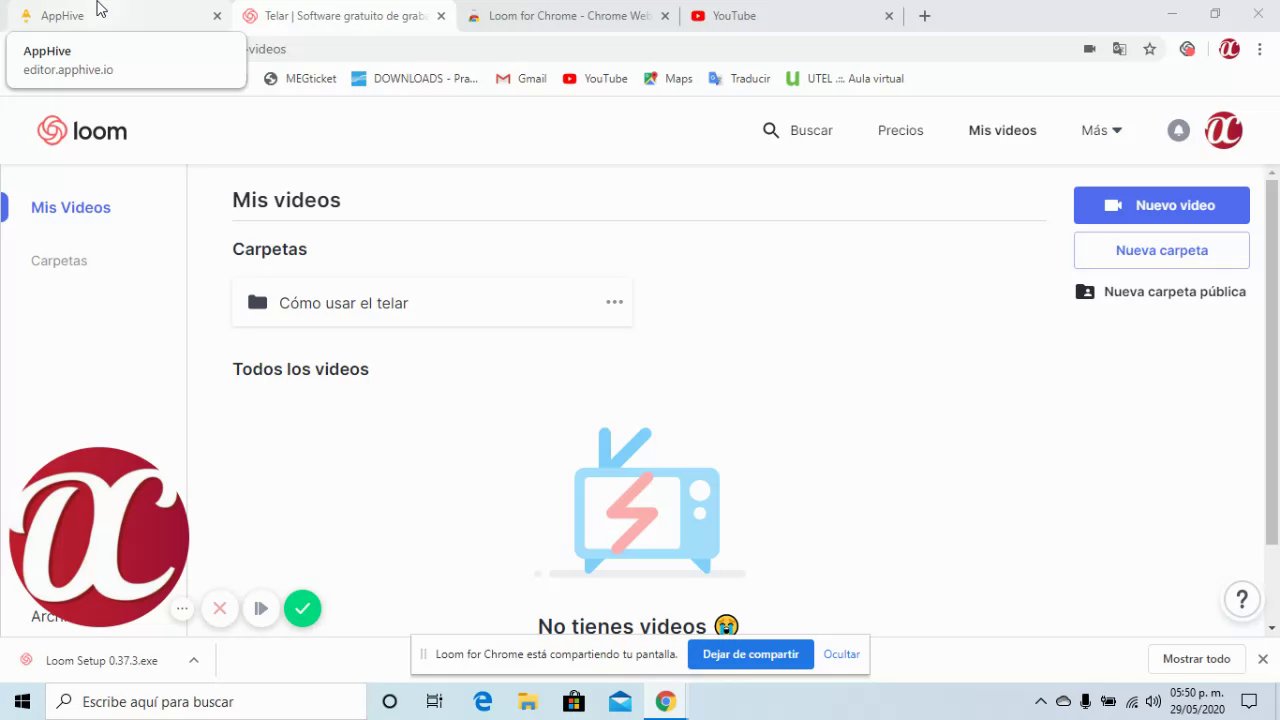Click Chrome icon in taskbar
Viewport: 1280px width, 720px height.
[x=665, y=701]
